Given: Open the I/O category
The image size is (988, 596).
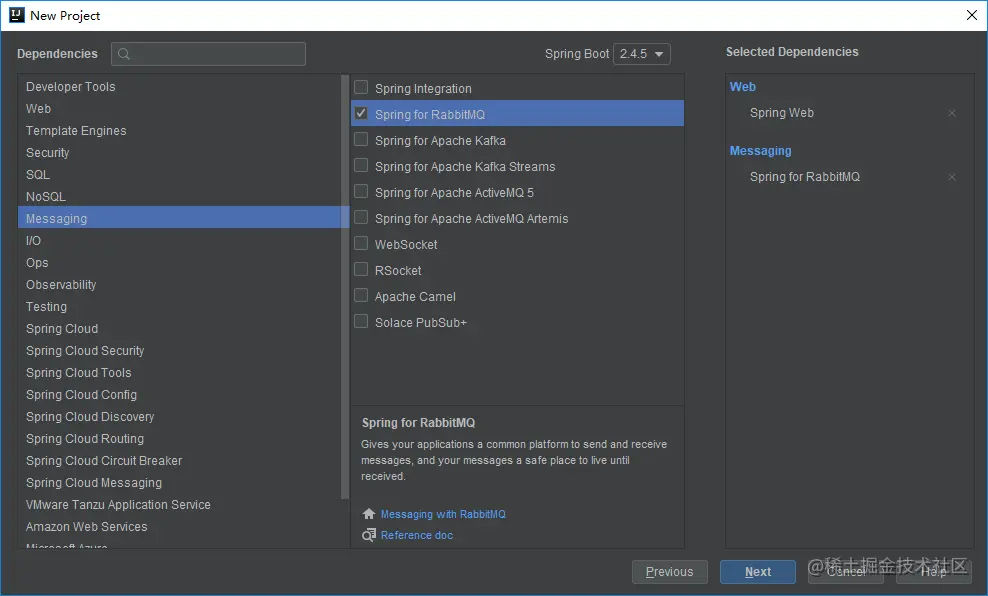Looking at the screenshot, I should 179,241.
